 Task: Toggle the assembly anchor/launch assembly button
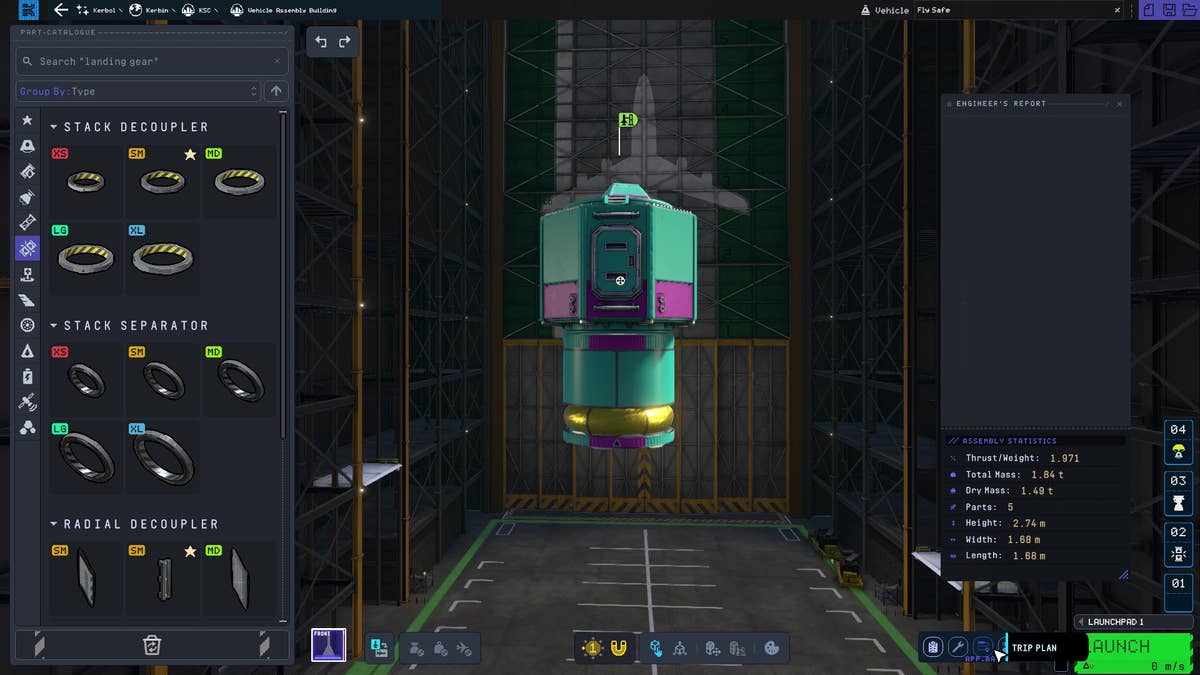(x=379, y=648)
